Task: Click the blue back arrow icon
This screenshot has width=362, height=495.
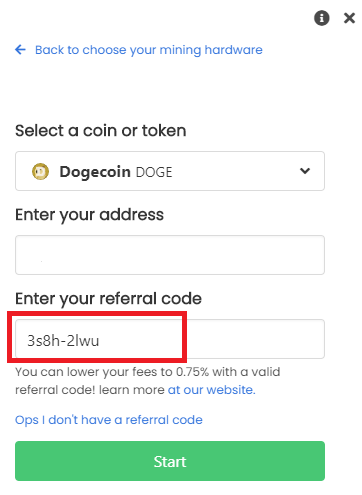Action: tap(20, 50)
